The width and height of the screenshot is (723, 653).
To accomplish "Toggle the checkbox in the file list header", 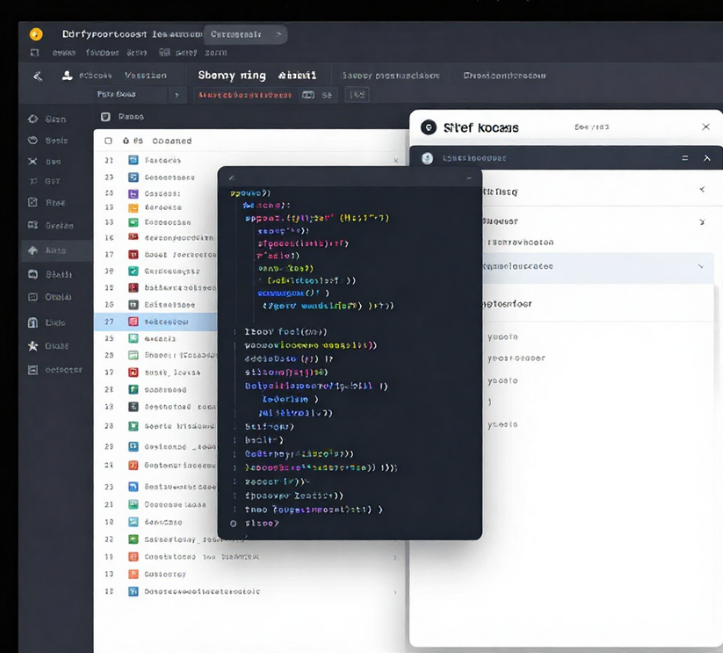I will (108, 141).
